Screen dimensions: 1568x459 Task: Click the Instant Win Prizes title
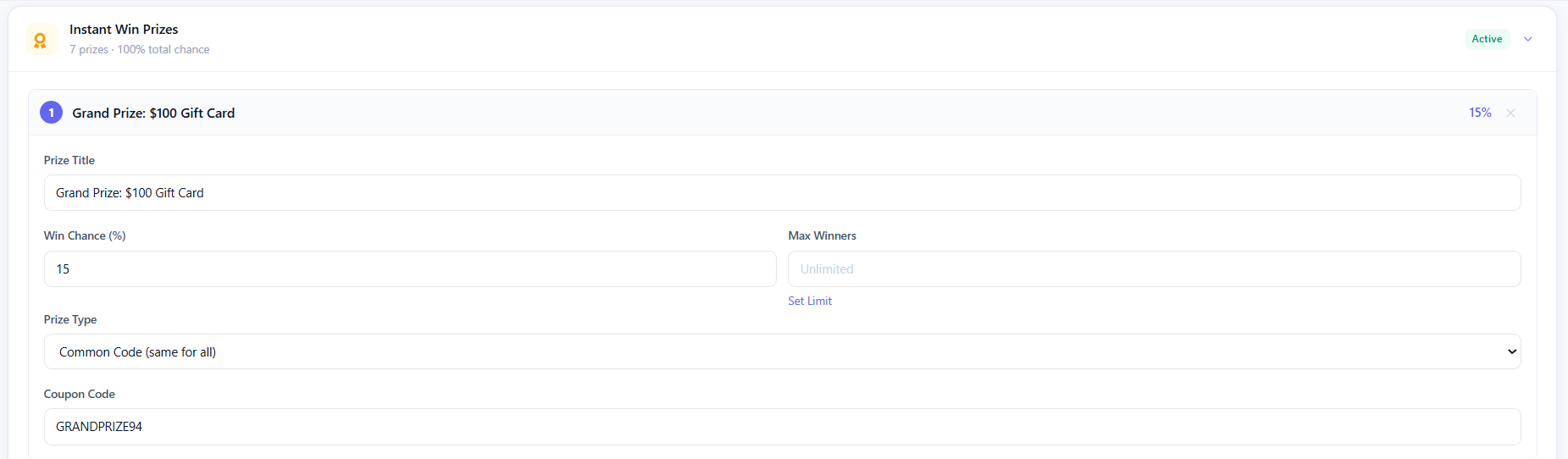click(x=124, y=30)
